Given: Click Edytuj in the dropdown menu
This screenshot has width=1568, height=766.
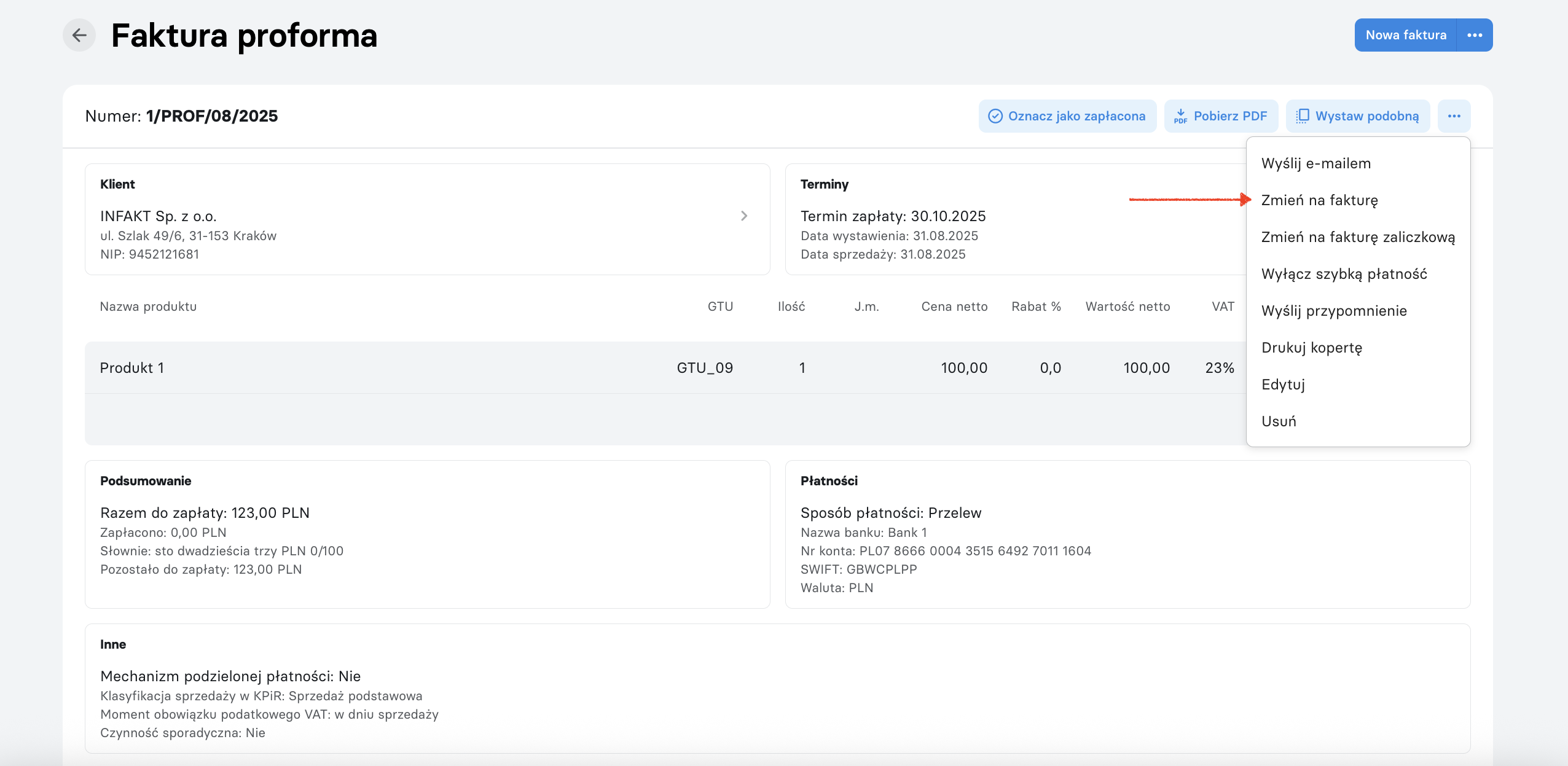Looking at the screenshot, I should coord(1358,385).
